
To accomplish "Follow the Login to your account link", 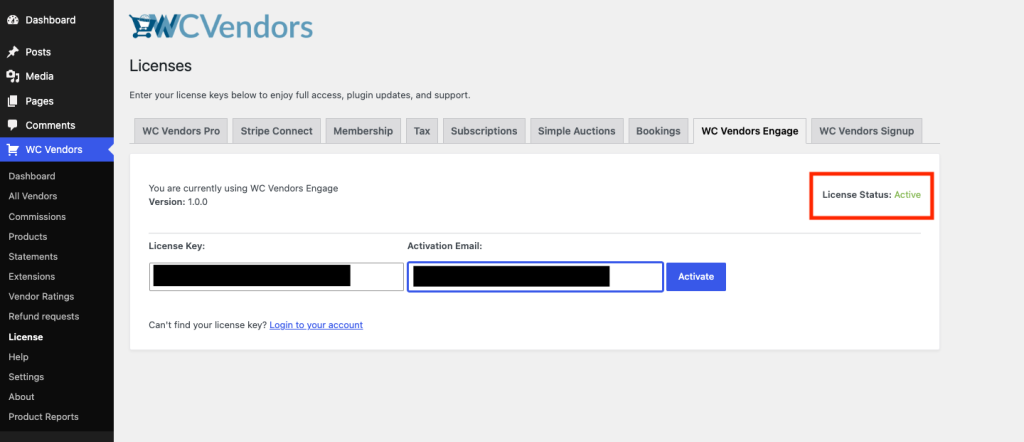I will (316, 324).
